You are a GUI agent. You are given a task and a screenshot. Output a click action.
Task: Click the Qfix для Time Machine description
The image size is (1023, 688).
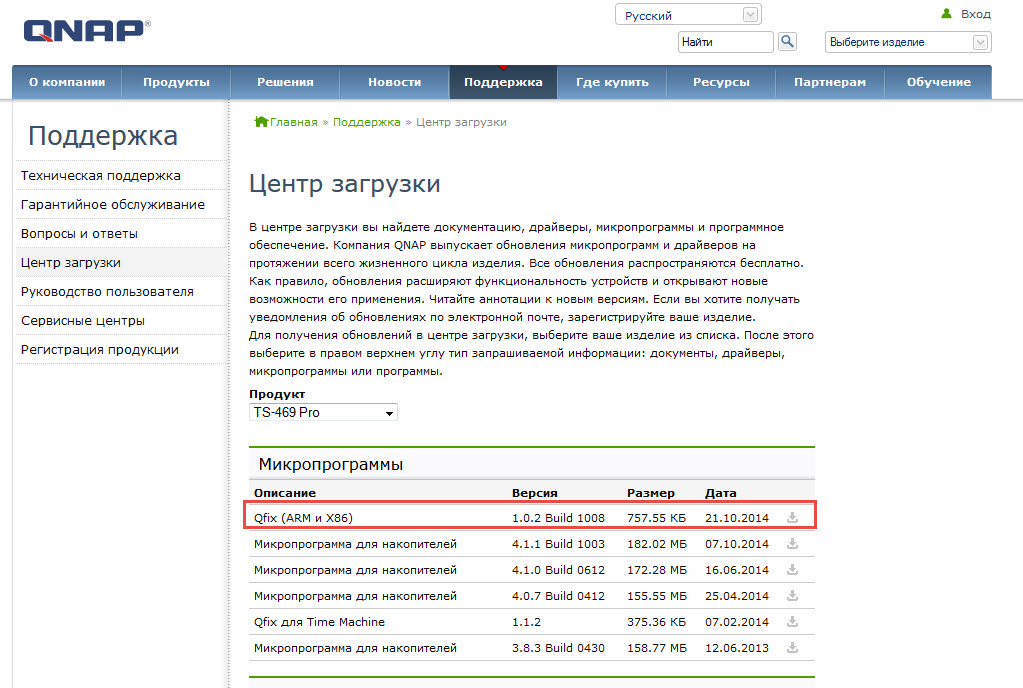click(x=319, y=622)
